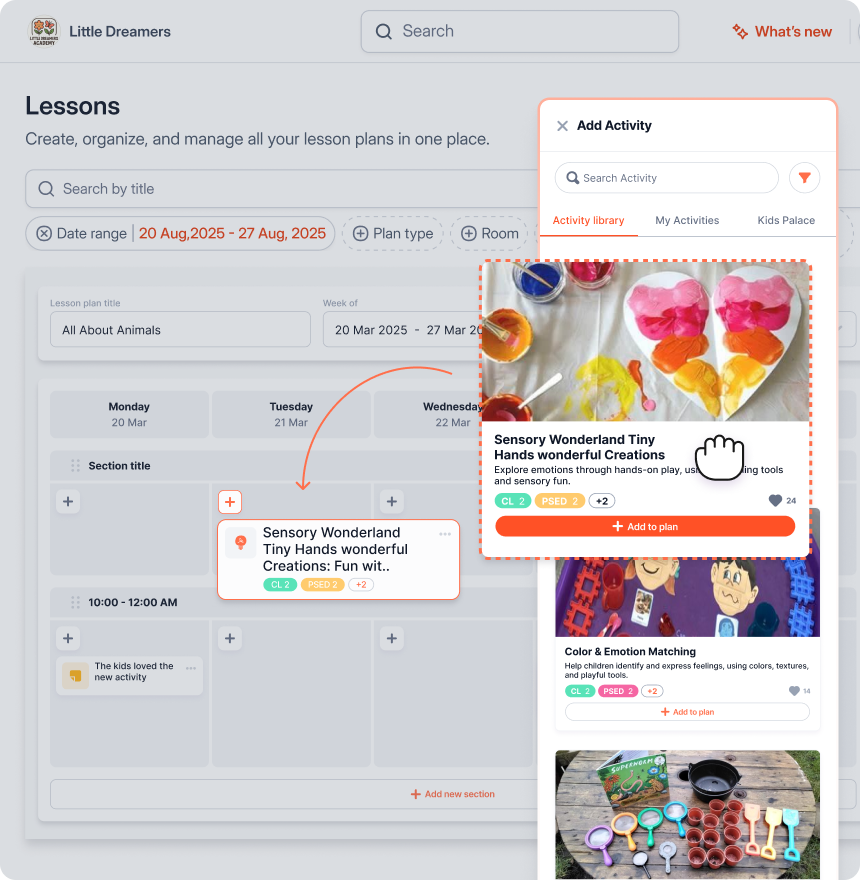
Task: Click the Add new section link
Action: [453, 794]
